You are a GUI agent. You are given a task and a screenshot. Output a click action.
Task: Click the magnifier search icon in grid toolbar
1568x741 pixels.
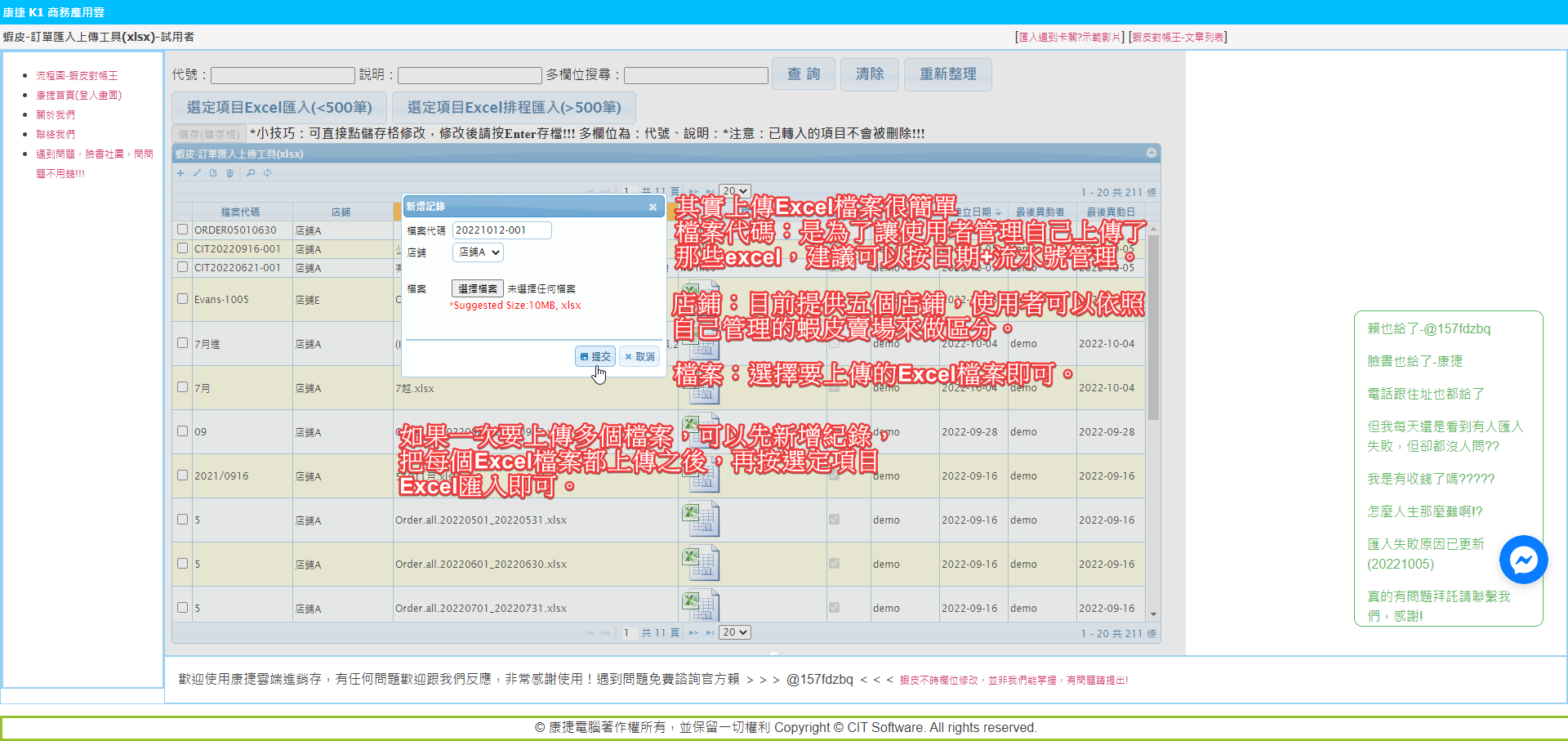click(251, 173)
